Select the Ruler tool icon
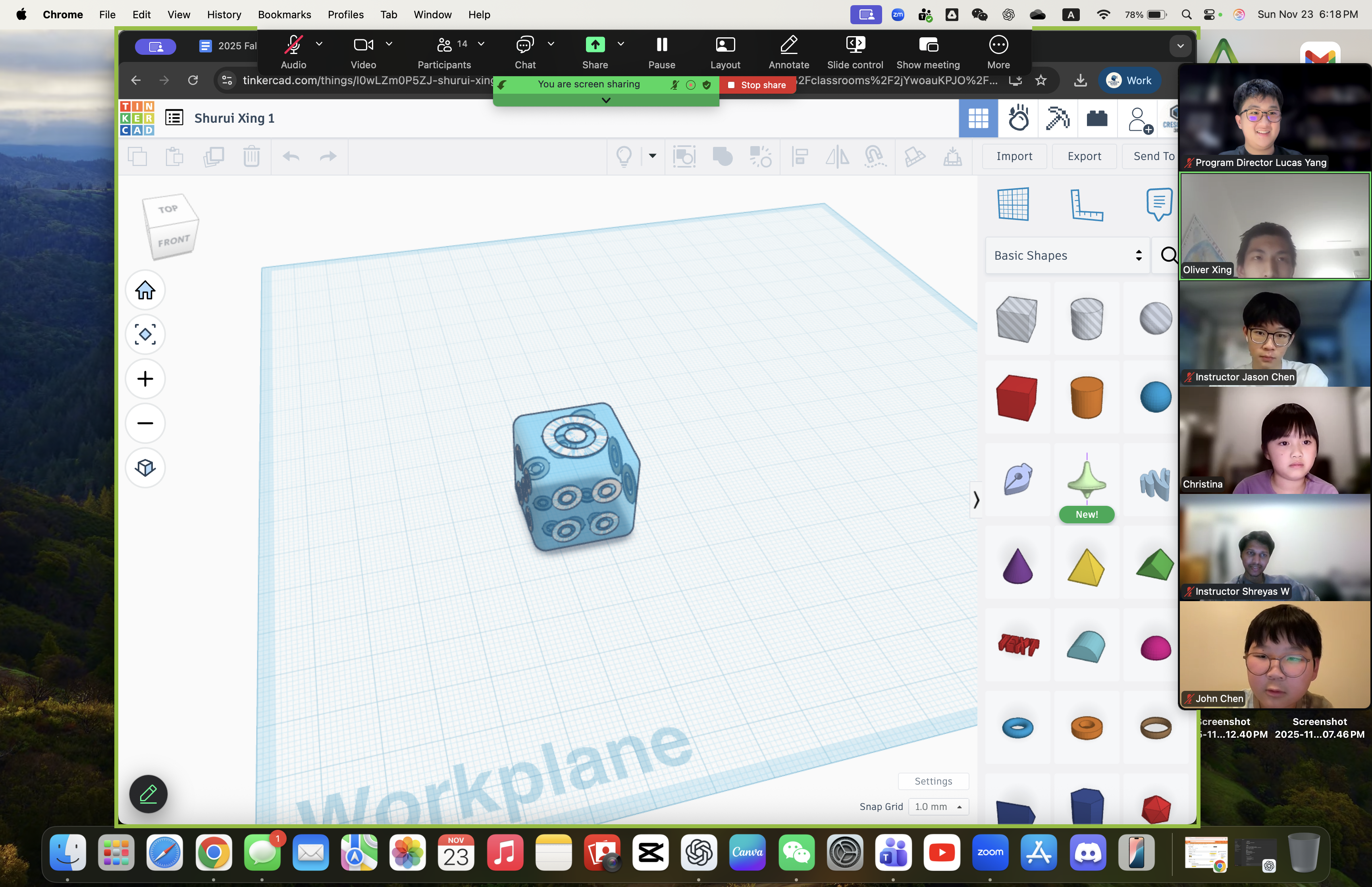1372x887 pixels. pos(1086,204)
